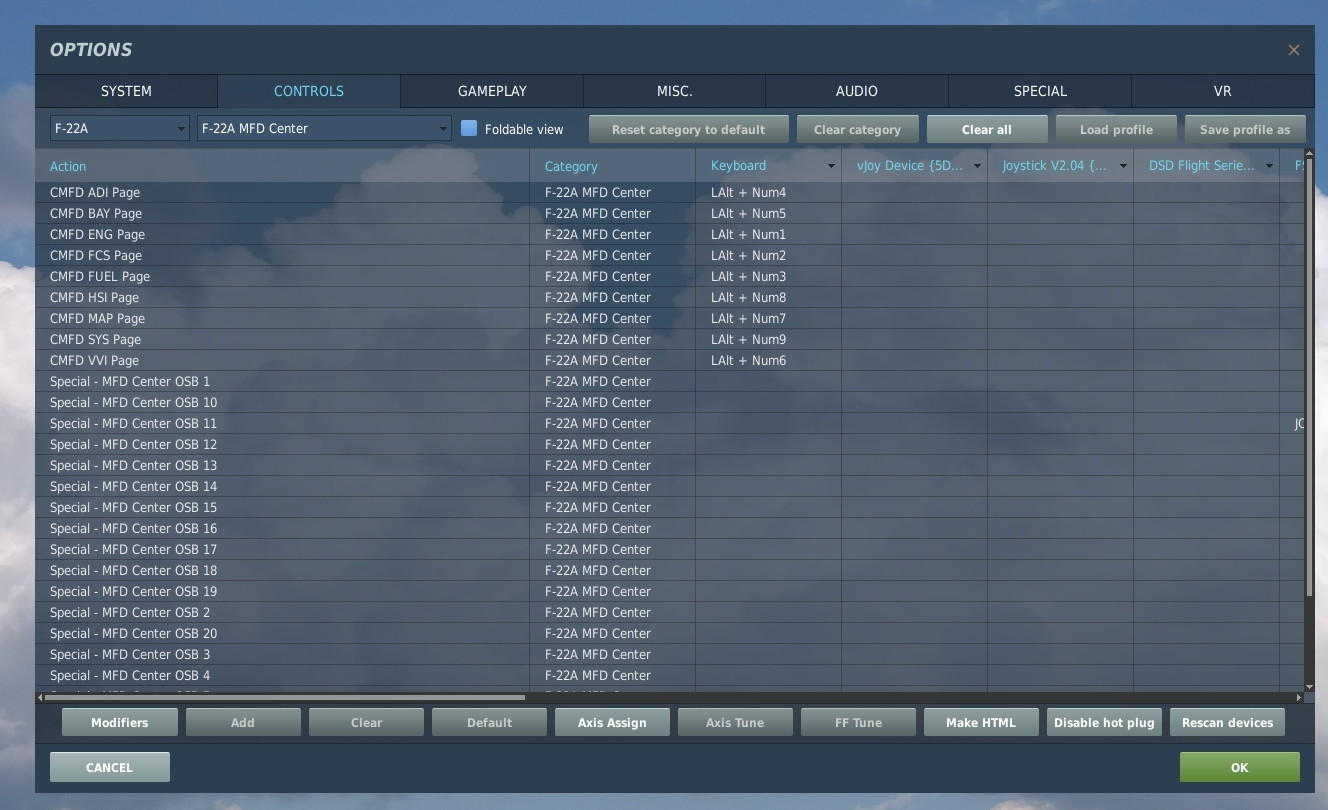Click the Axis Assign button
1328x810 pixels.
tap(612, 722)
